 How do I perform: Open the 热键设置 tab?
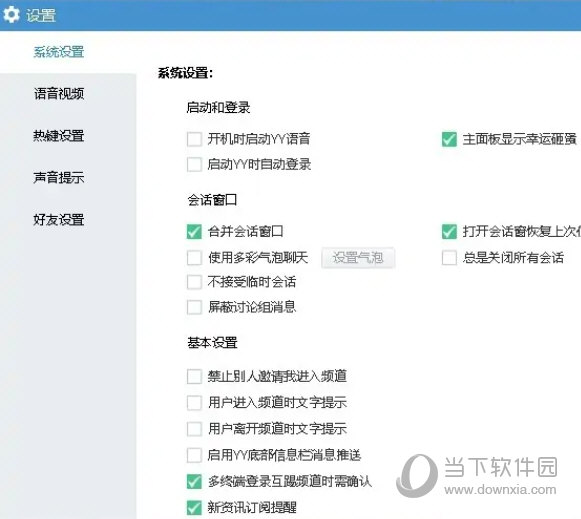click(59, 136)
